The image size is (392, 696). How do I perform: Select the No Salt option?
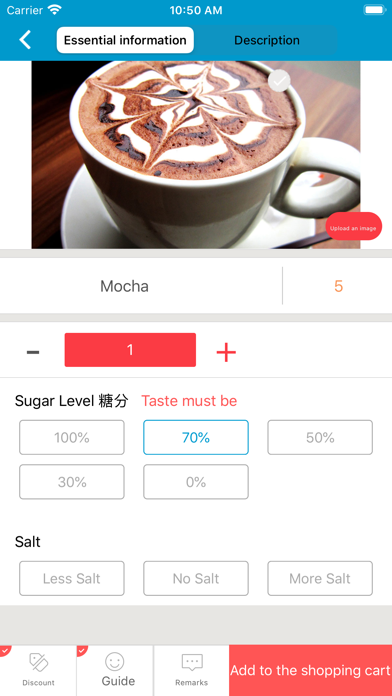click(196, 578)
